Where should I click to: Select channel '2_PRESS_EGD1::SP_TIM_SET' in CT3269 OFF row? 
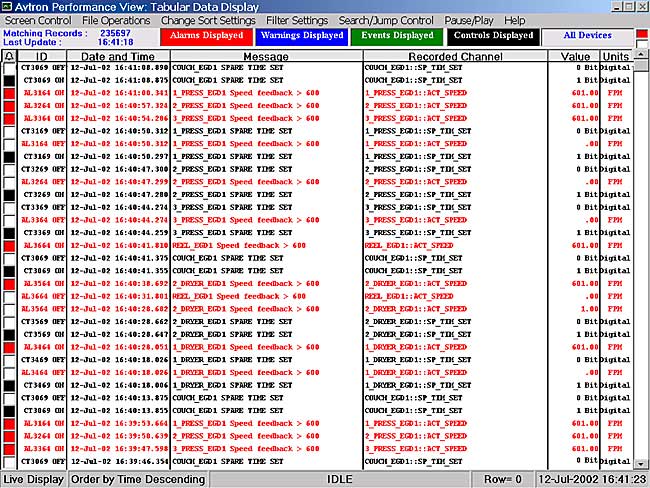[x=418, y=169]
